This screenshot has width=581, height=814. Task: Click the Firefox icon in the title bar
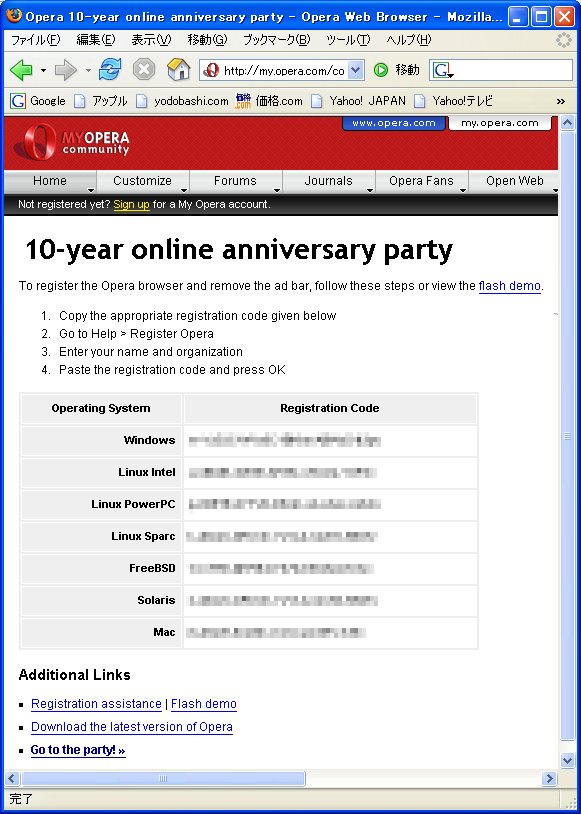pyautogui.click(x=14, y=16)
